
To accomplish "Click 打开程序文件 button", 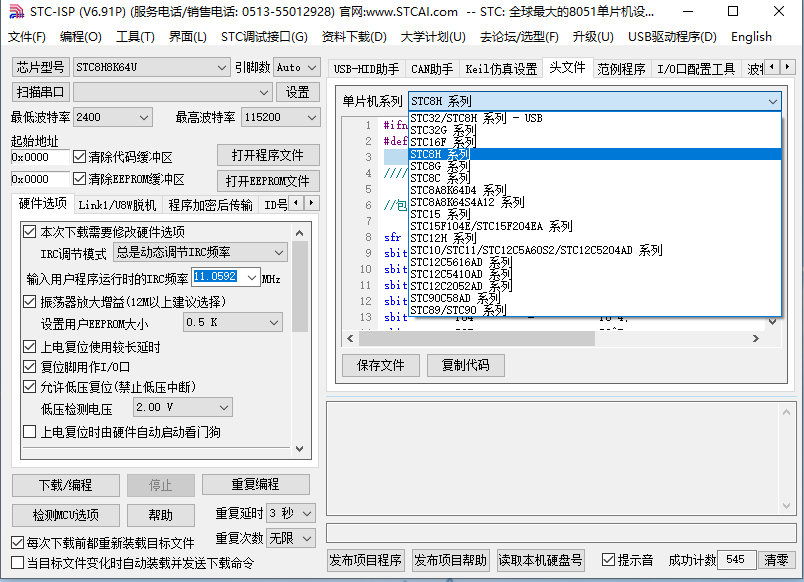I will pos(268,155).
